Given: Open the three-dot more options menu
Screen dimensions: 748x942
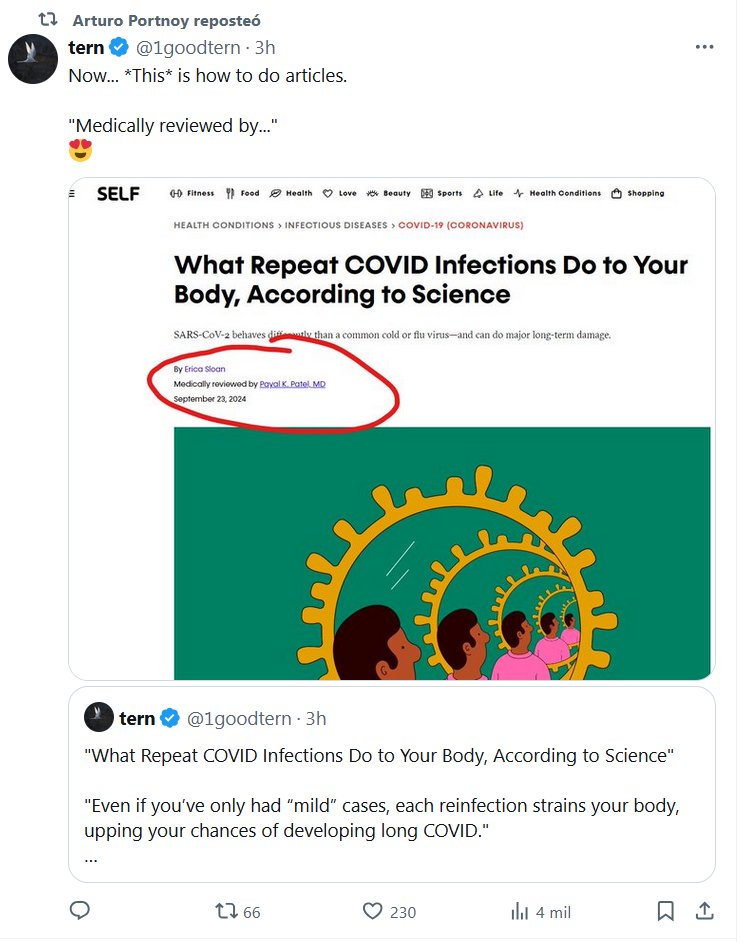Looking at the screenshot, I should click(x=704, y=47).
